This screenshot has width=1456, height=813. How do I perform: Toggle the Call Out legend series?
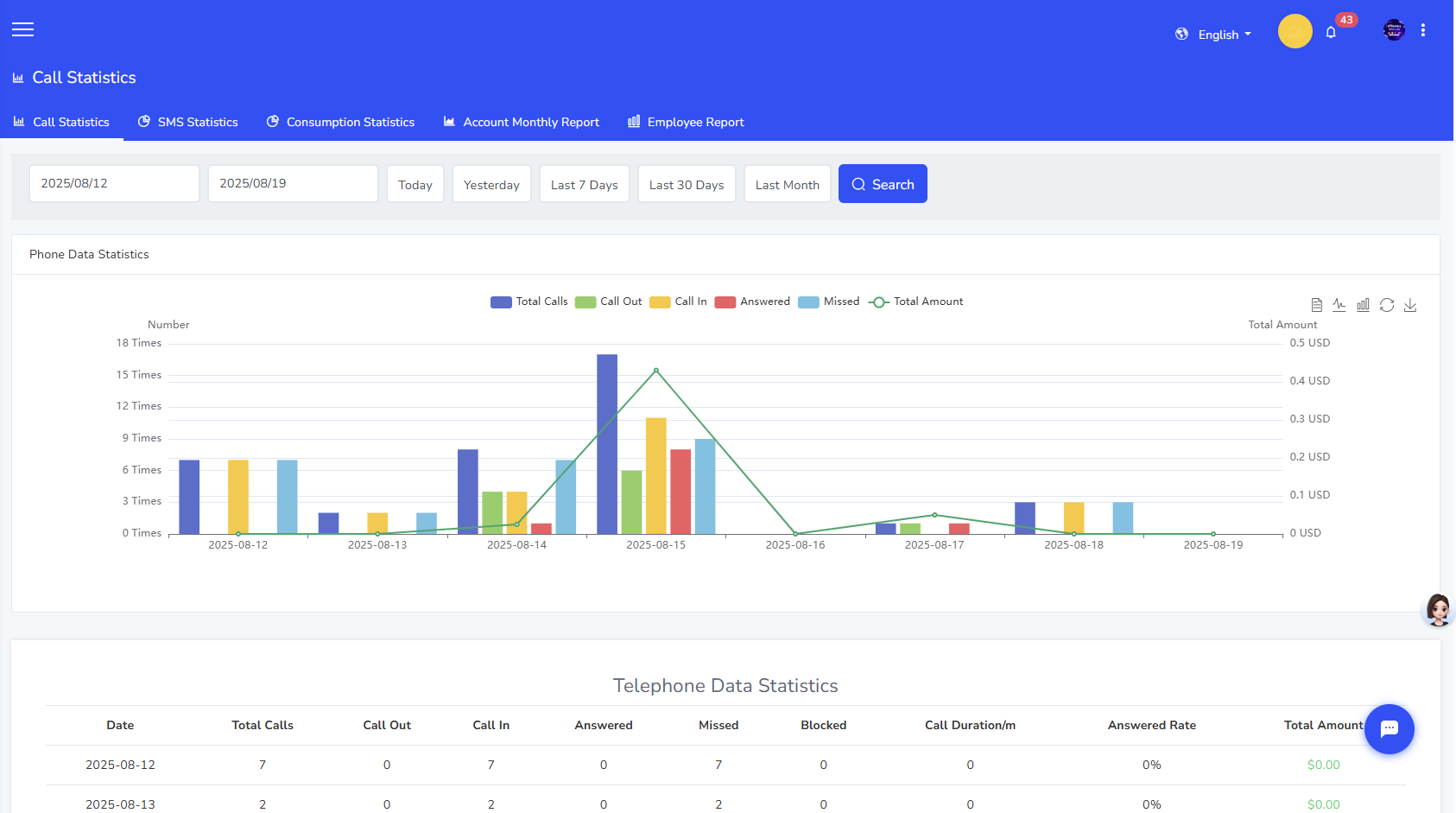tap(609, 302)
